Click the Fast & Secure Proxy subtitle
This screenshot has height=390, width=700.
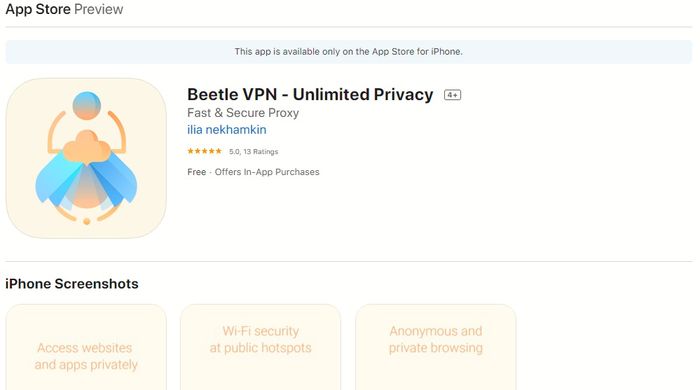(243, 113)
